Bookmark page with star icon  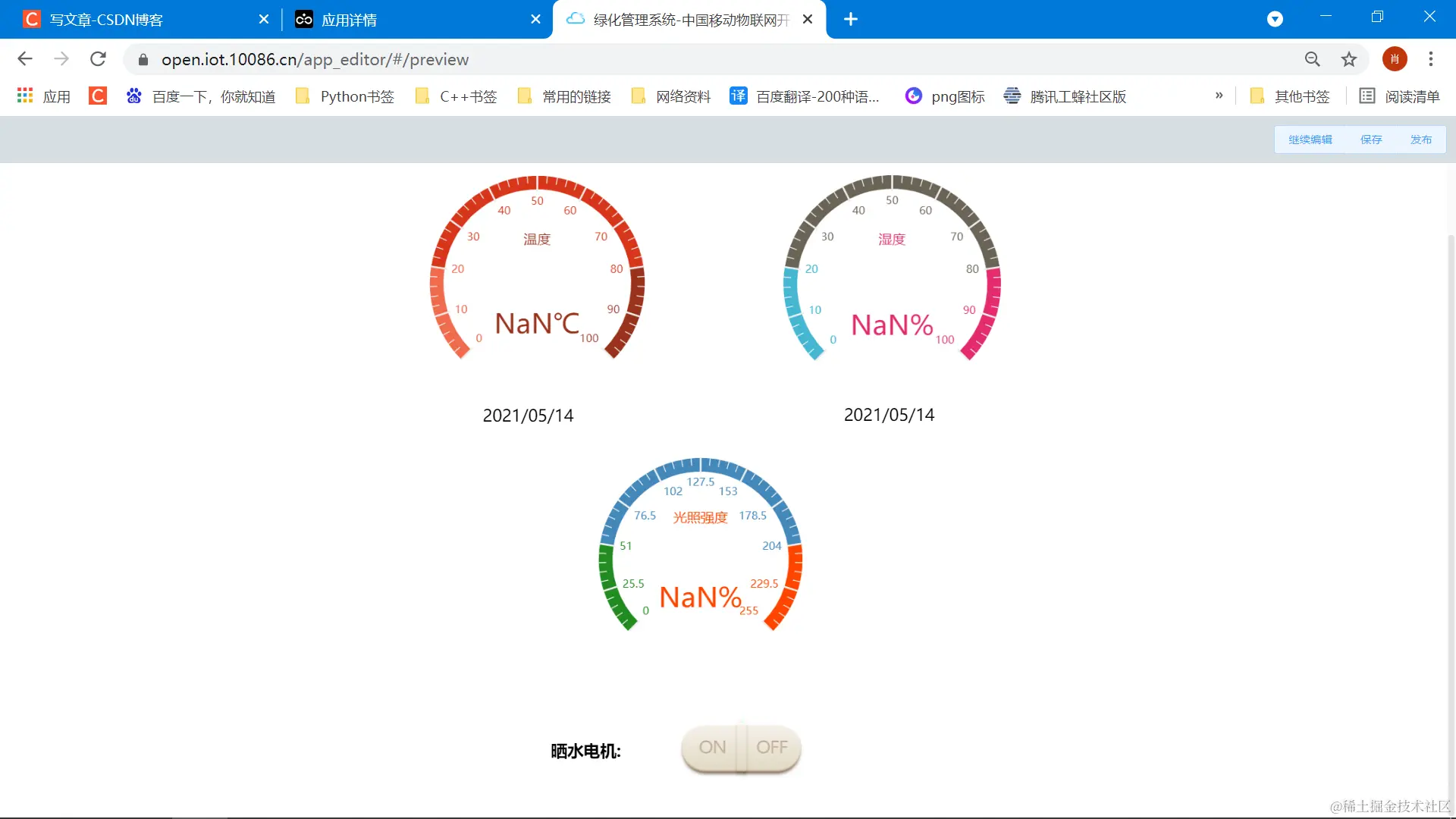coord(1348,59)
